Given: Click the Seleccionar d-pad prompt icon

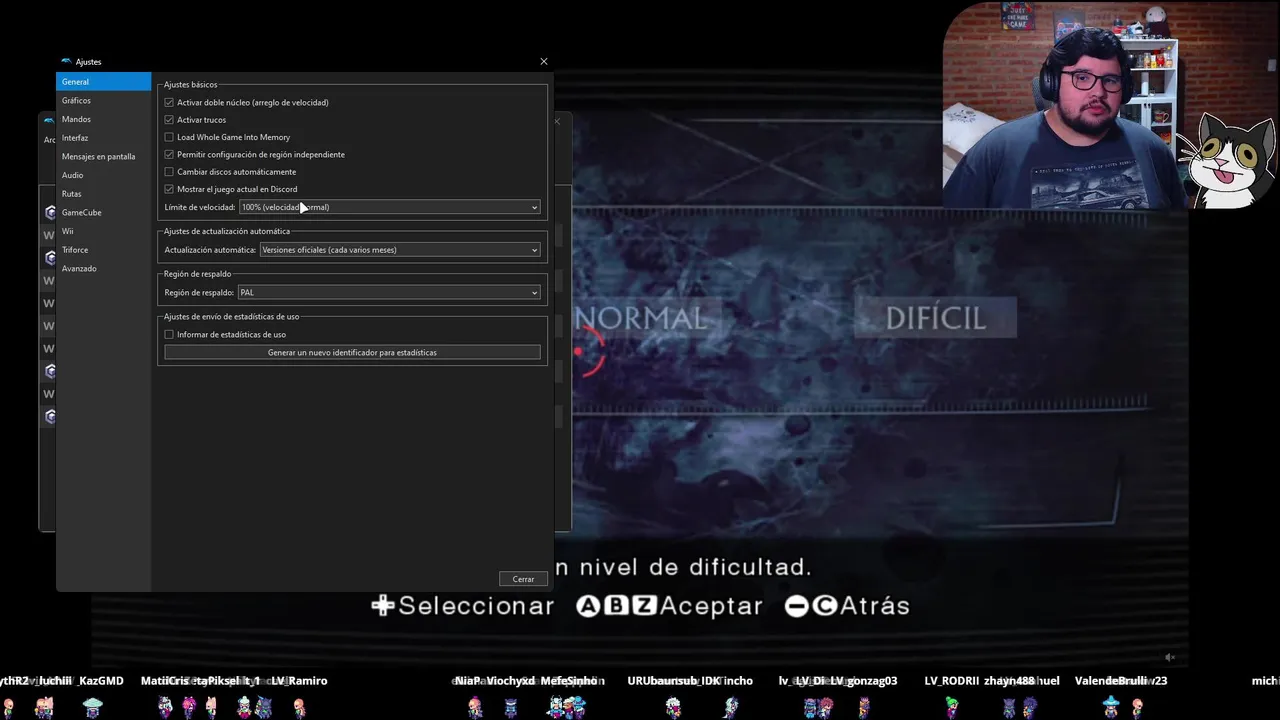Looking at the screenshot, I should [x=383, y=605].
